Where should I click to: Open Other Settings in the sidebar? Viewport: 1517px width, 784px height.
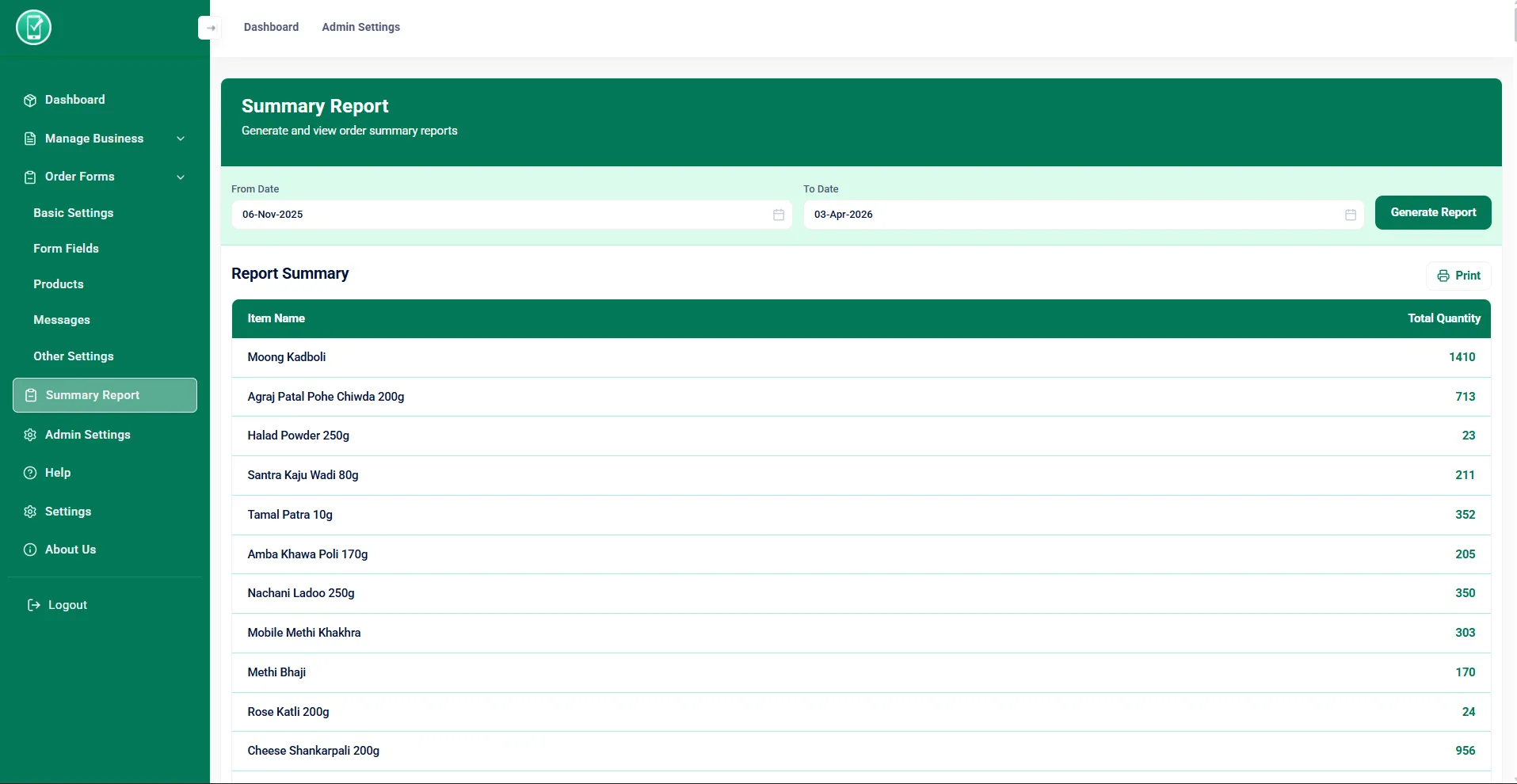click(74, 356)
